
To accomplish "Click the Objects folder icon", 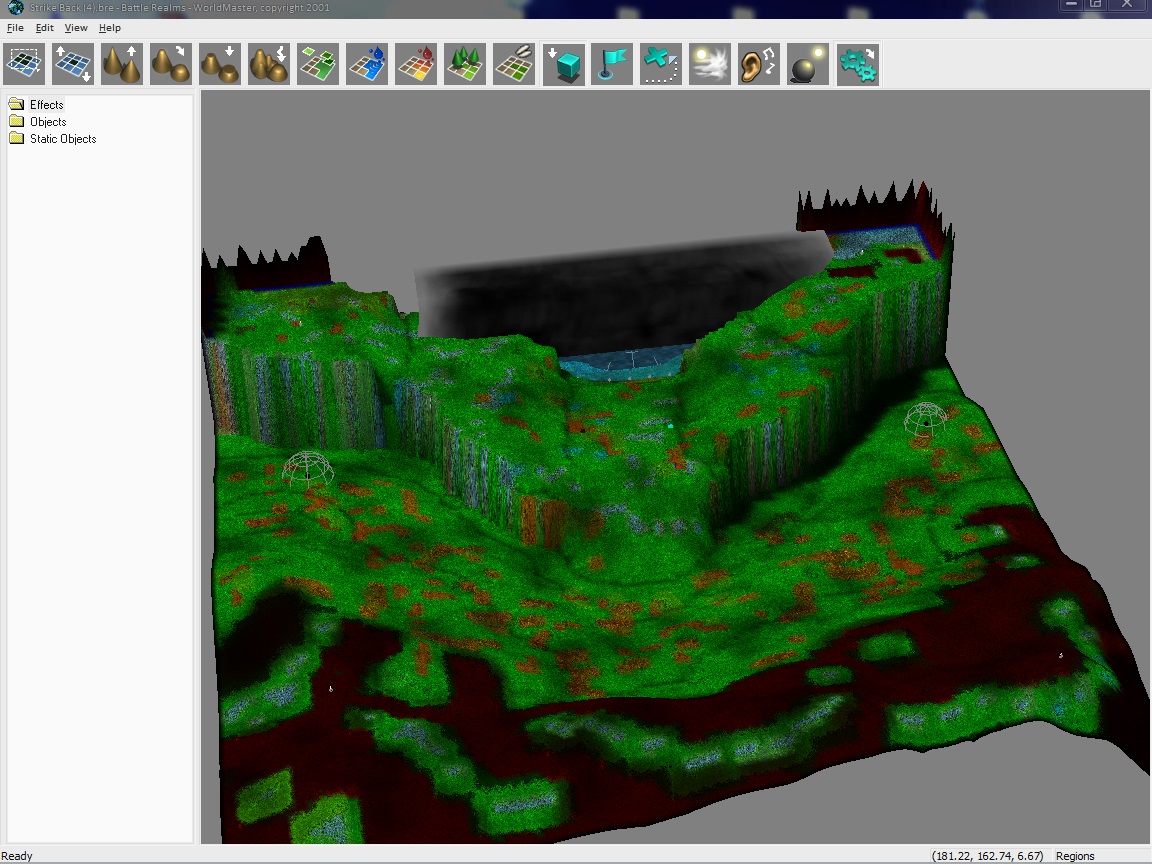I will [x=16, y=121].
